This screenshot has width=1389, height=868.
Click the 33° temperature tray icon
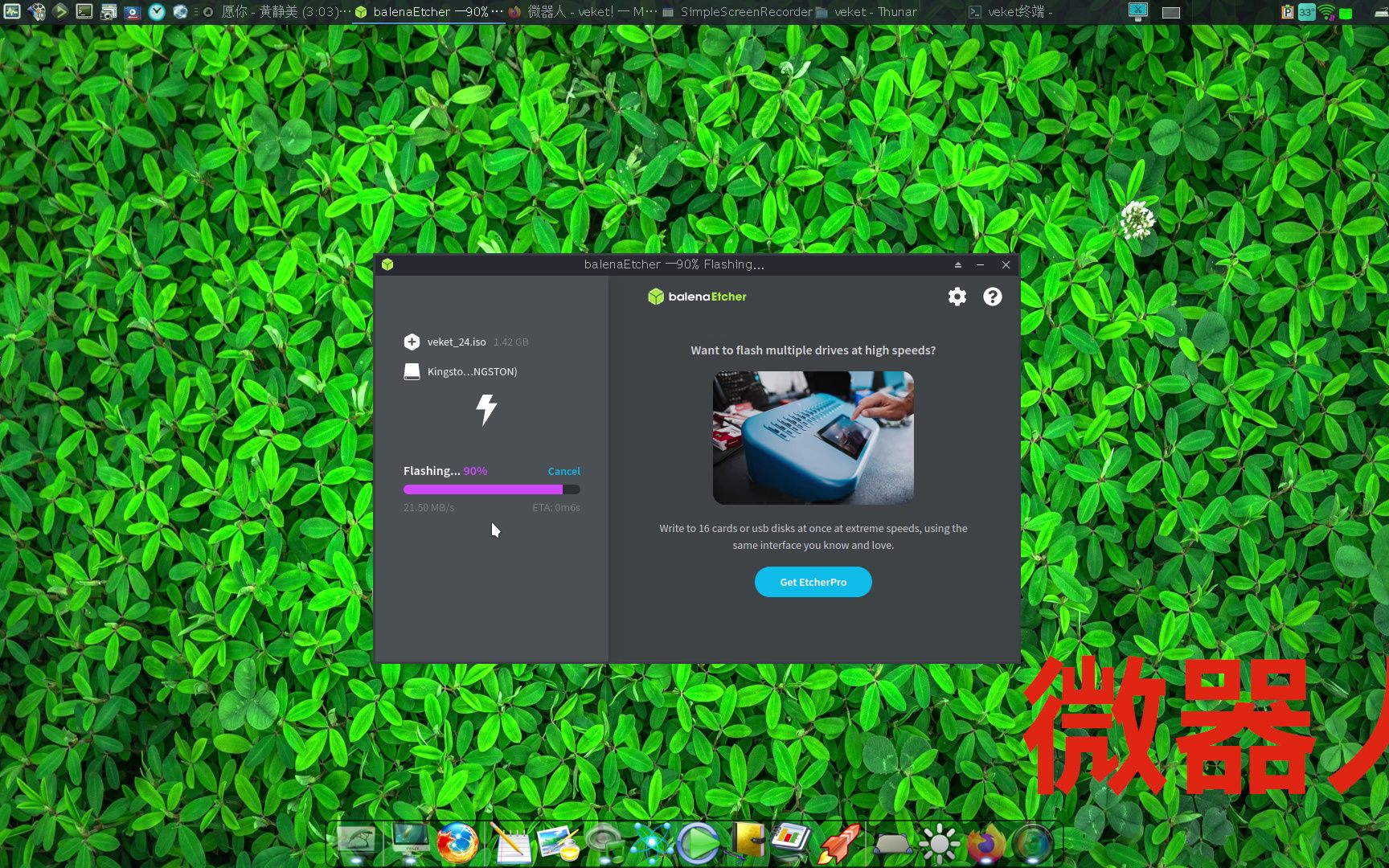pyautogui.click(x=1306, y=12)
